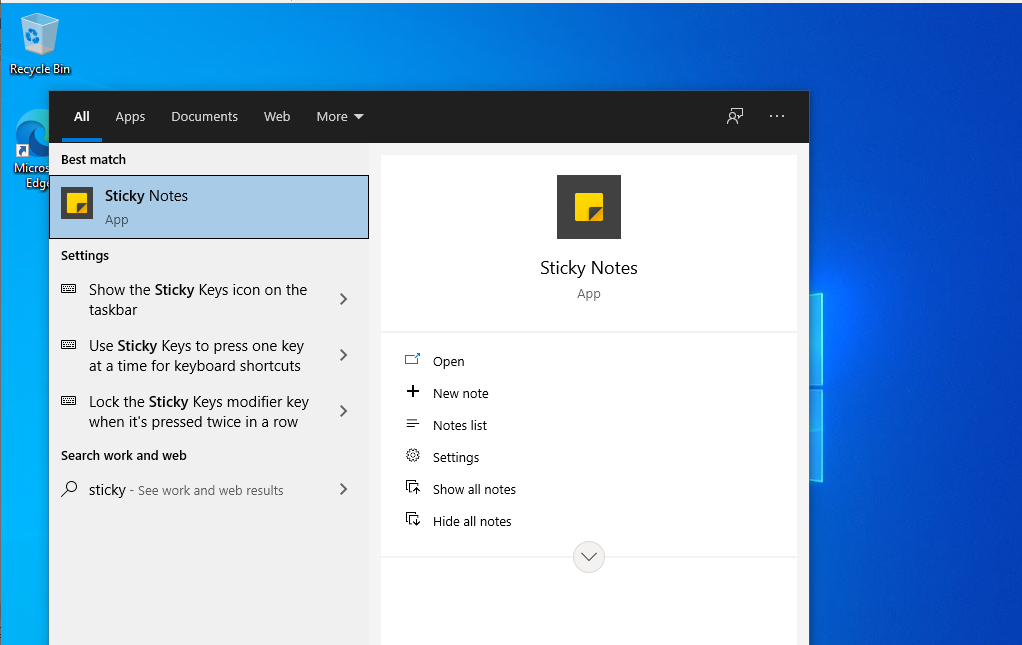Viewport: 1022px width, 645px height.
Task: Open the More dropdown filter
Action: click(340, 117)
